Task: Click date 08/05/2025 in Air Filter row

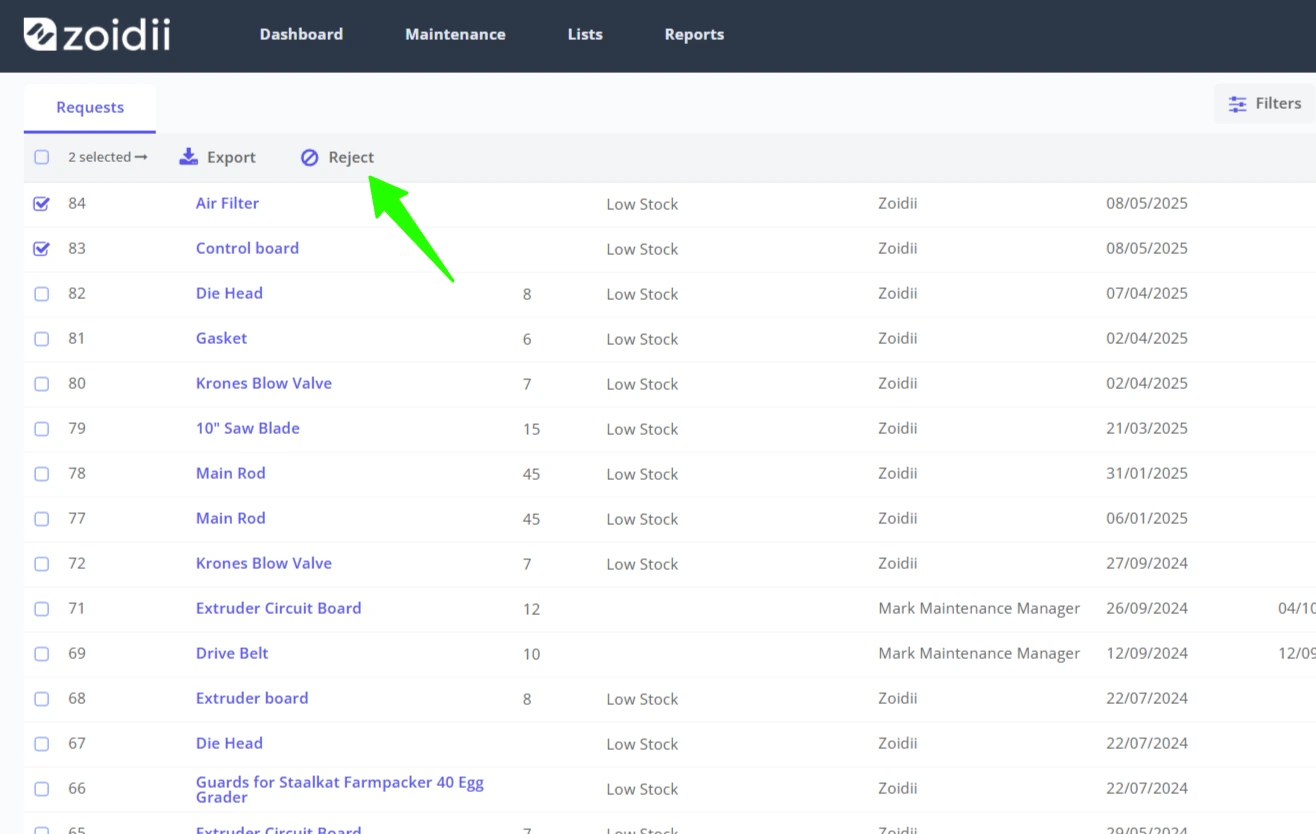Action: [1147, 204]
